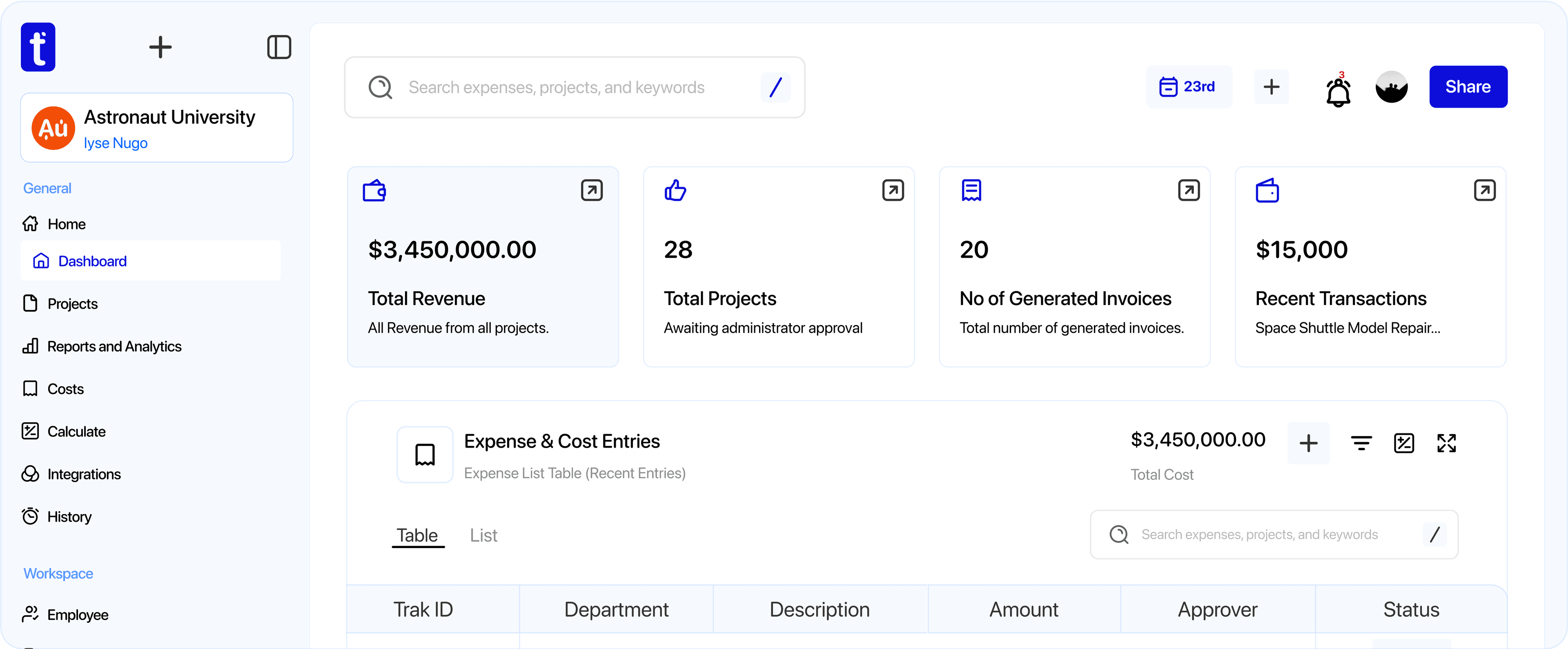Image resolution: width=1568 pixels, height=649 pixels.
Task: Expand the Total Projects card arrow
Action: [893, 190]
